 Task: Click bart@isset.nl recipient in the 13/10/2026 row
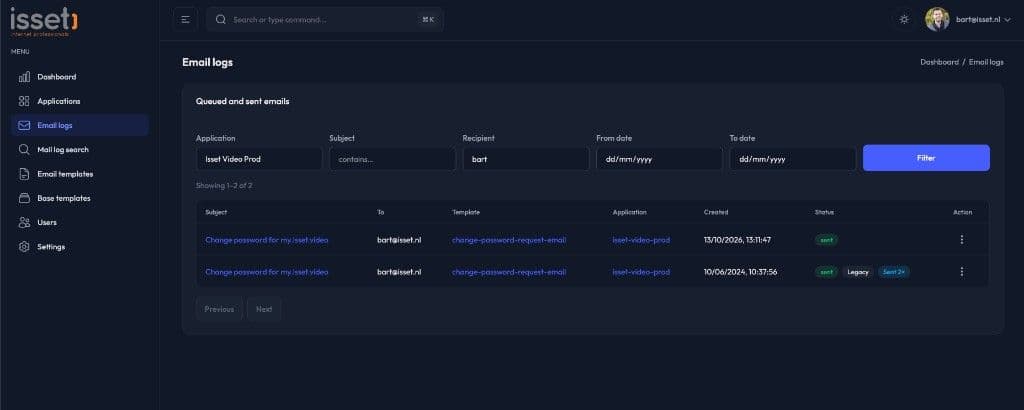pos(399,240)
